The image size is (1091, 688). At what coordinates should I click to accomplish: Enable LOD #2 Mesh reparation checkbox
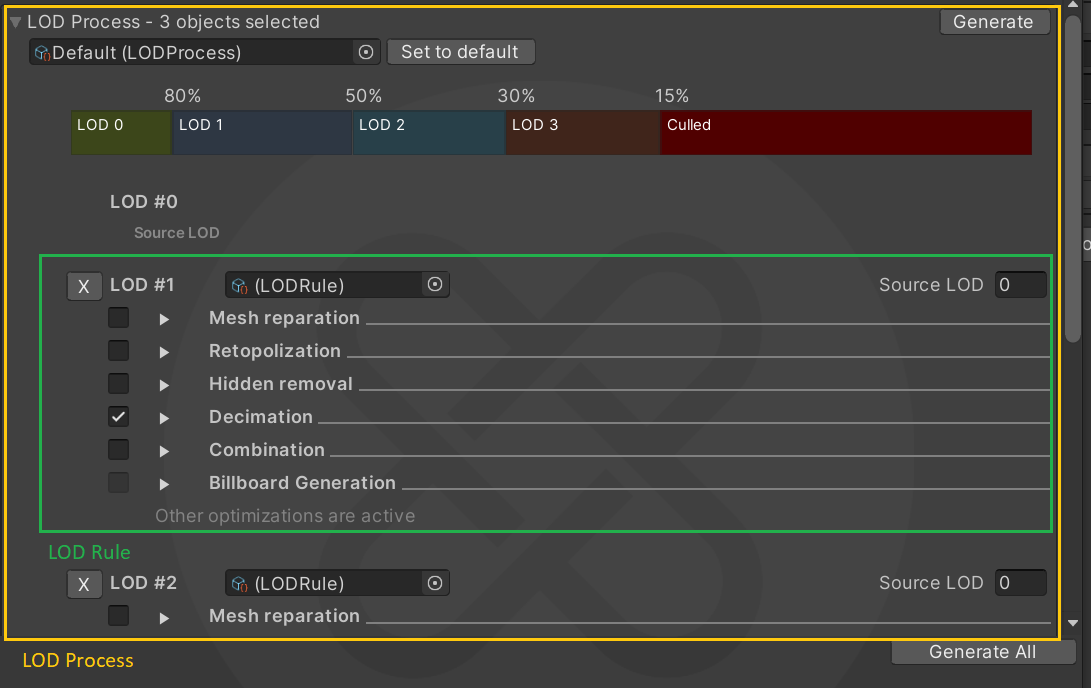[x=118, y=616]
